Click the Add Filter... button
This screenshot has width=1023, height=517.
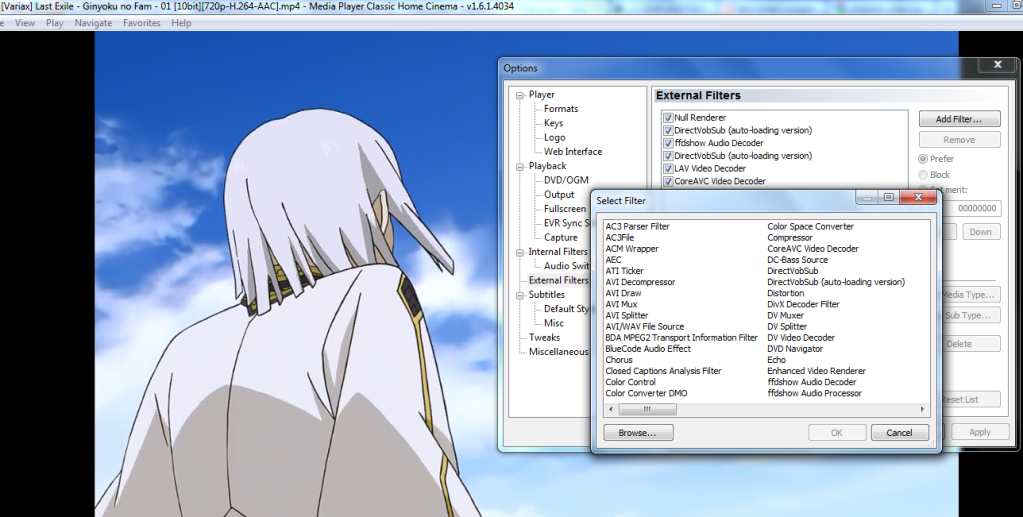[x=959, y=119]
